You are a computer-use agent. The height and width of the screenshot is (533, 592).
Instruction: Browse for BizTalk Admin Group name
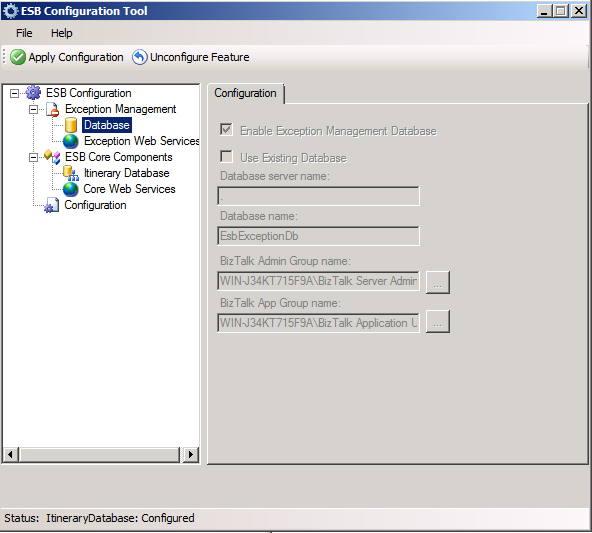438,282
